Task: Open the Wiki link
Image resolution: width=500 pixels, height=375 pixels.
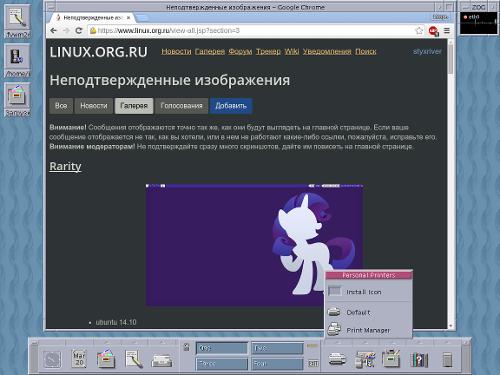Action: [292, 51]
